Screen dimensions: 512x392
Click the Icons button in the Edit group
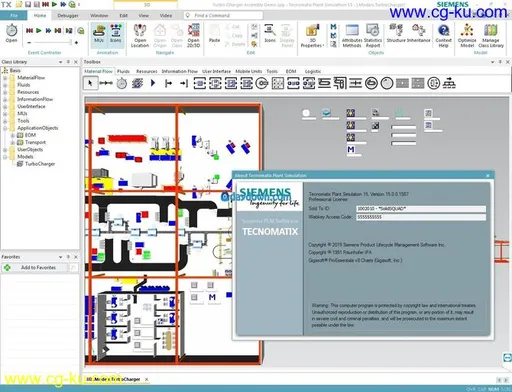coord(270,33)
